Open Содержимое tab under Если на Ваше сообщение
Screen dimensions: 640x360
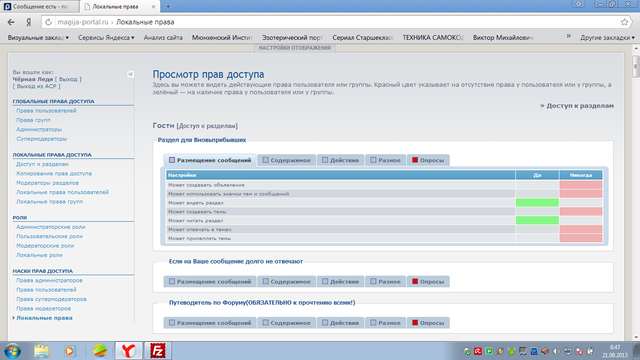coord(287,282)
